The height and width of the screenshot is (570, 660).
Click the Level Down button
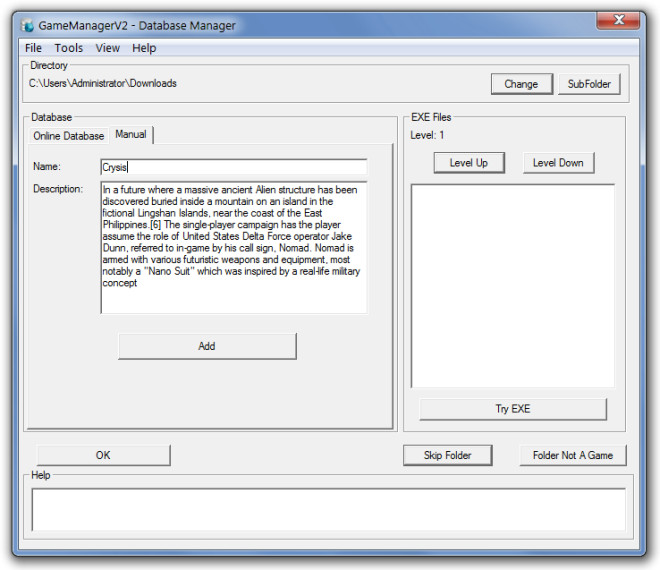[x=558, y=163]
